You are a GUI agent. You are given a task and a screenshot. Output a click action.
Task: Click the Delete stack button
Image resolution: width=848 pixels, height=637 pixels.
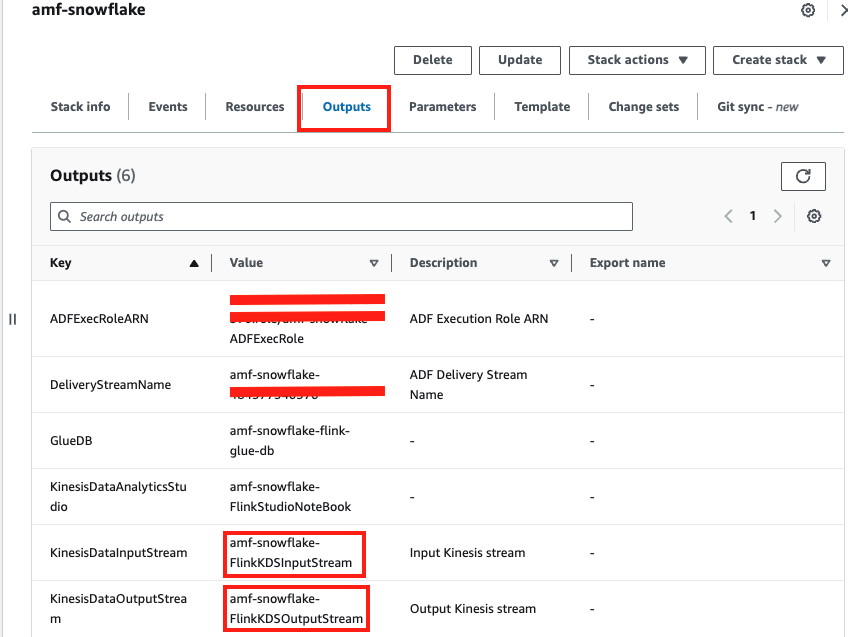pyautogui.click(x=432, y=60)
